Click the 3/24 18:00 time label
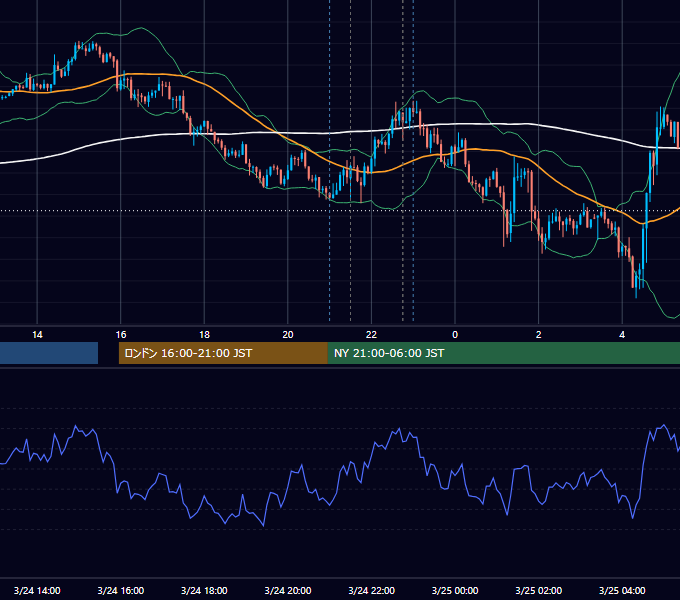This screenshot has height=600, width=680. point(204,590)
